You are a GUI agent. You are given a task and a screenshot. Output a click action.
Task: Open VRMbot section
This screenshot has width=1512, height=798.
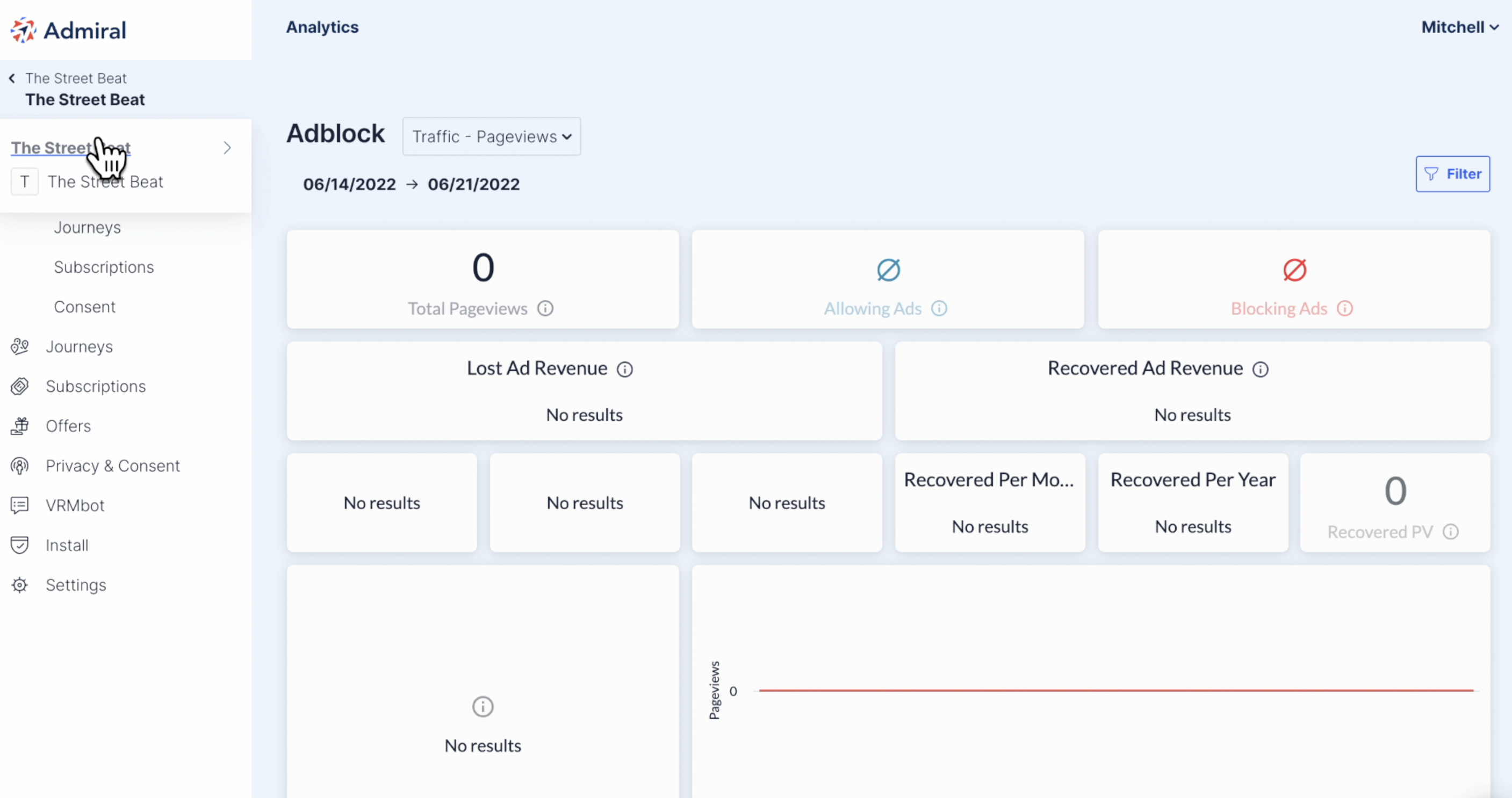click(75, 505)
